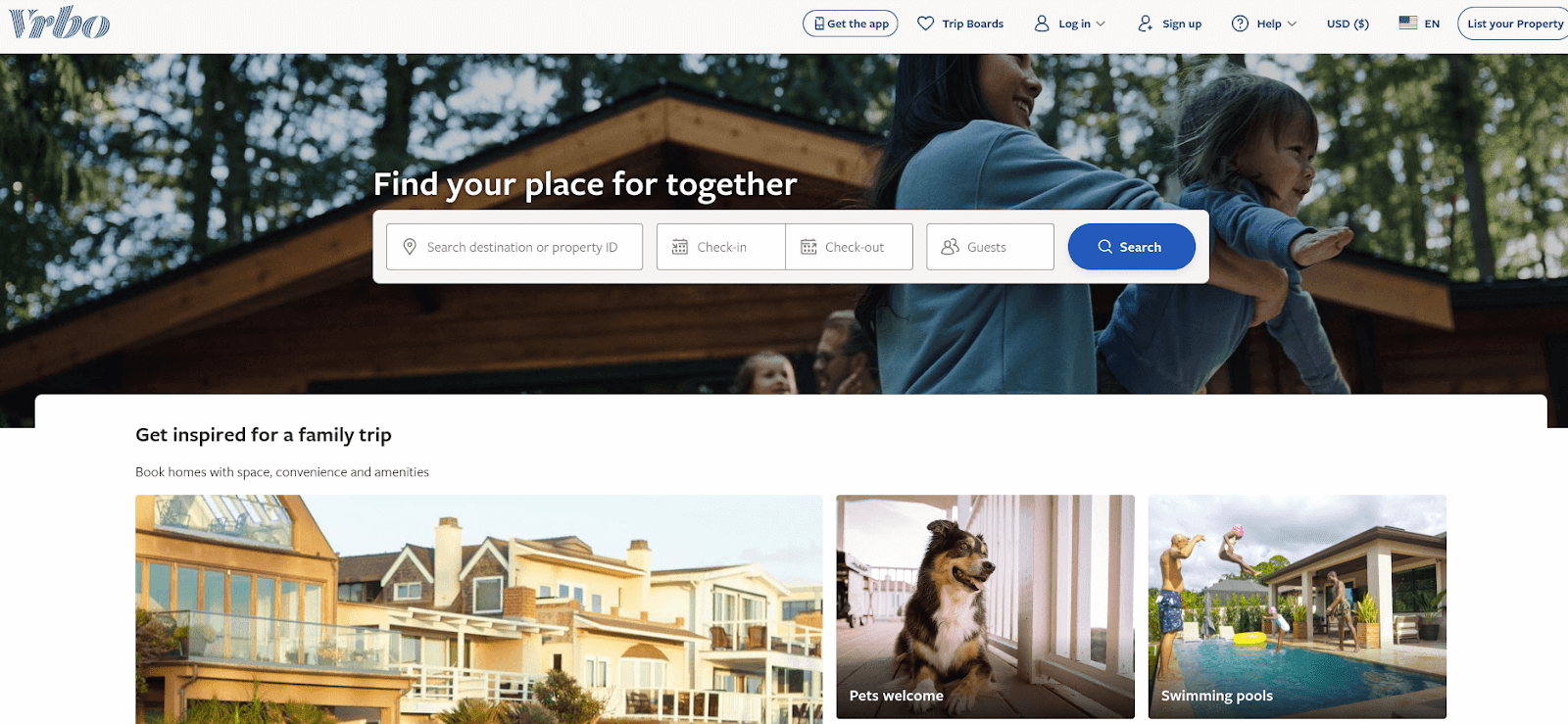The width and height of the screenshot is (1568, 724).
Task: Open the Pets welcome thumbnail card
Action: 985,606
